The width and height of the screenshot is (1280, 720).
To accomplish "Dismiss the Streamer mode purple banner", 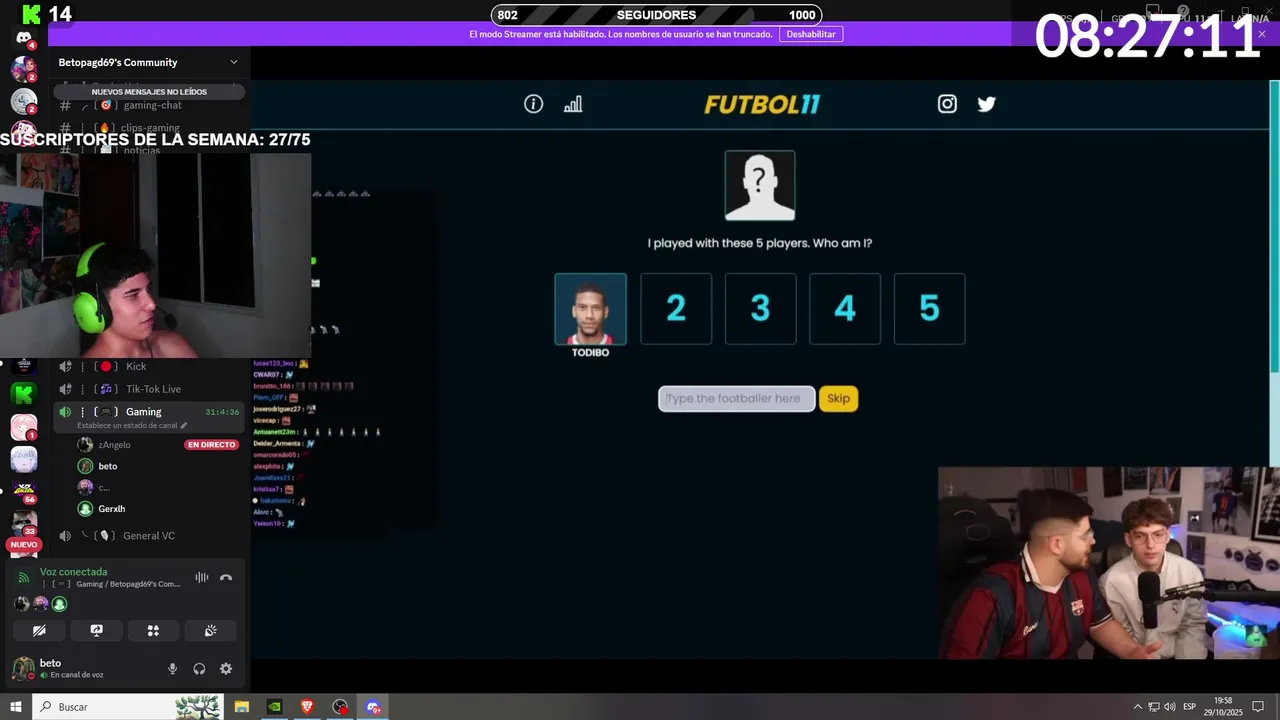I will [x=1262, y=34].
